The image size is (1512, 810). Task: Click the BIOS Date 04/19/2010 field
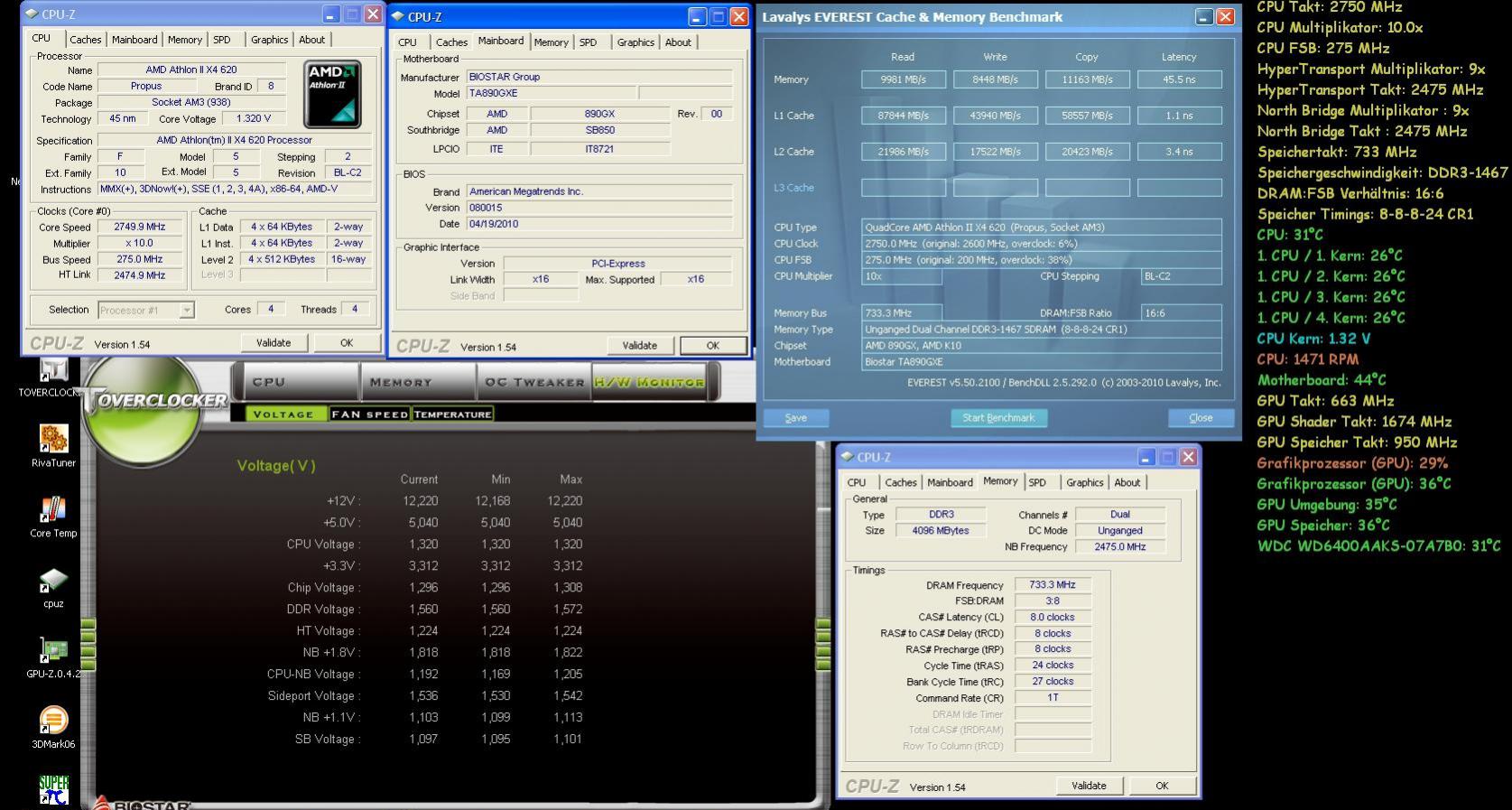click(x=599, y=224)
